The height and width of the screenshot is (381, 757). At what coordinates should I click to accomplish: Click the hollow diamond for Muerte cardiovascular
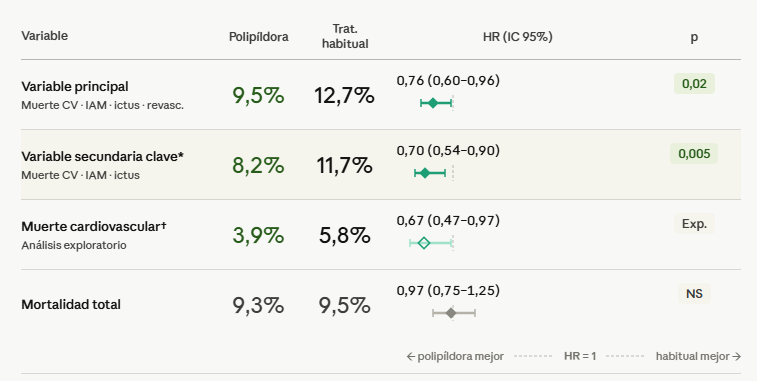point(423,243)
